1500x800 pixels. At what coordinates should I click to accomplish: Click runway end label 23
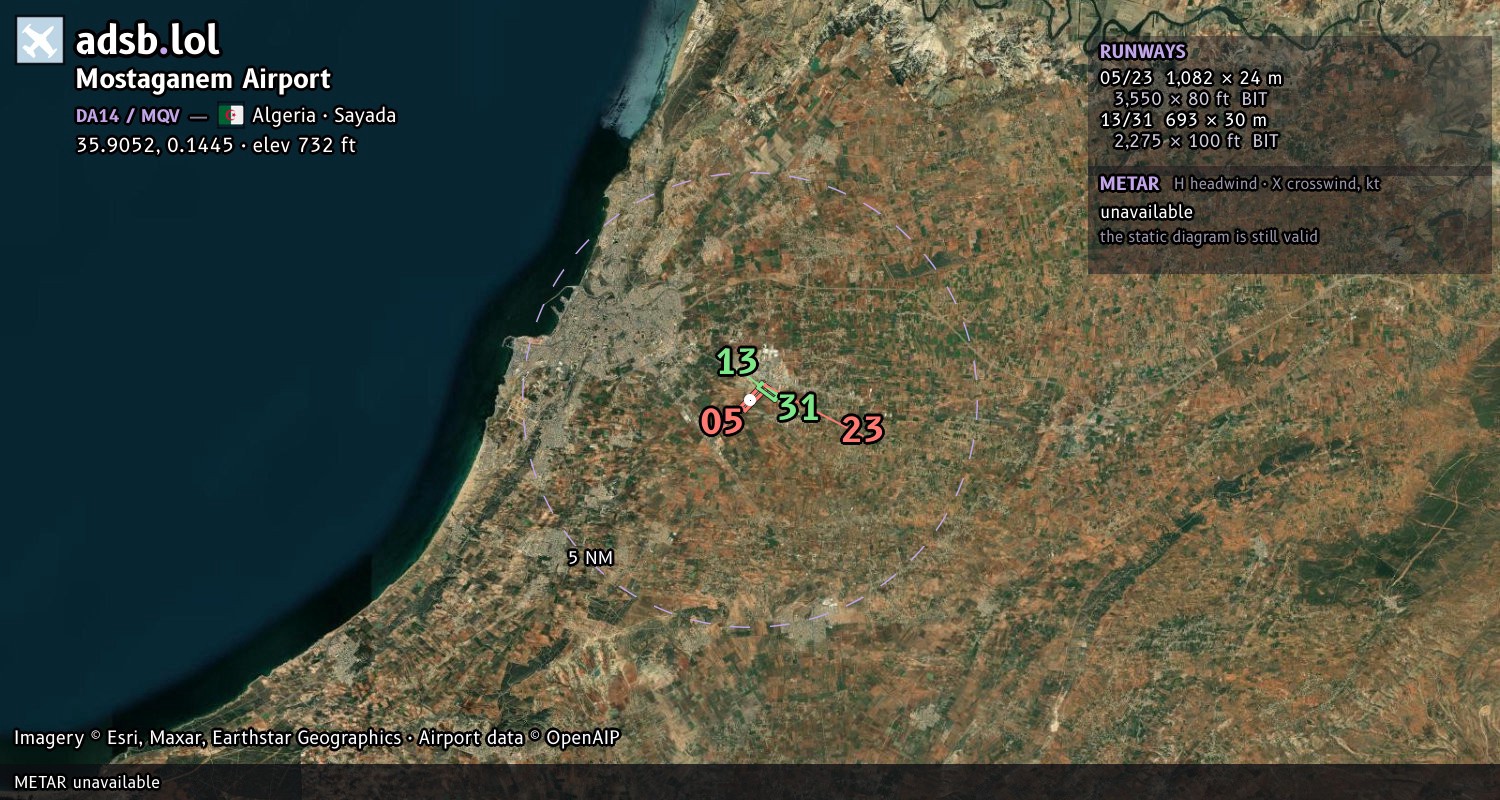click(x=862, y=429)
